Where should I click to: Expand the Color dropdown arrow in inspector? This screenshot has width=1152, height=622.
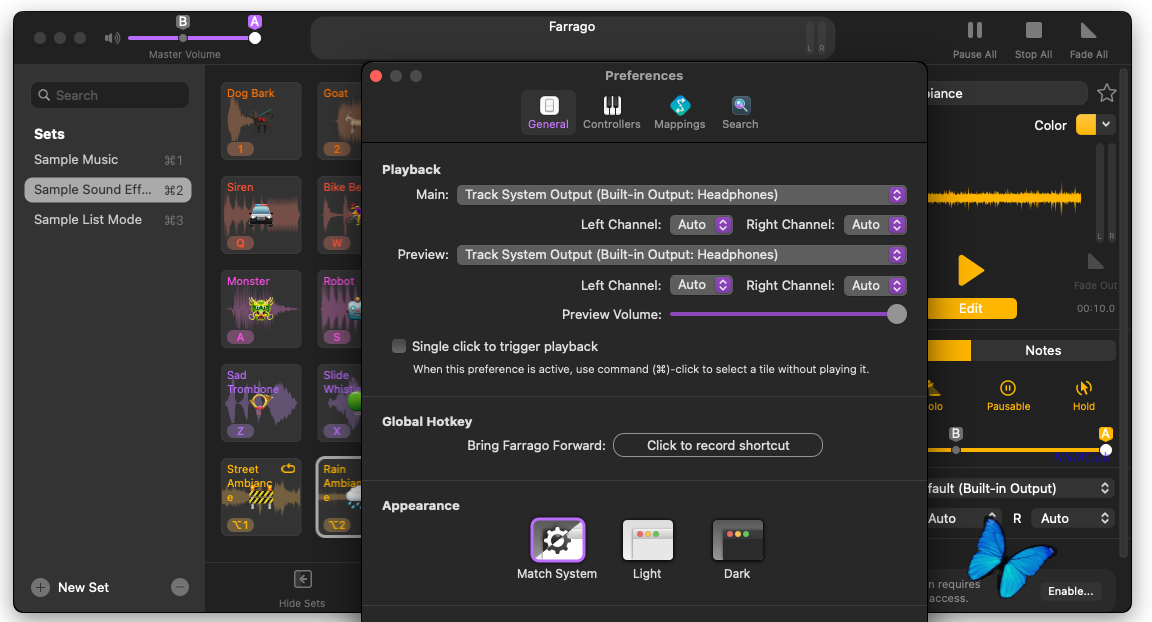[x=1106, y=125]
